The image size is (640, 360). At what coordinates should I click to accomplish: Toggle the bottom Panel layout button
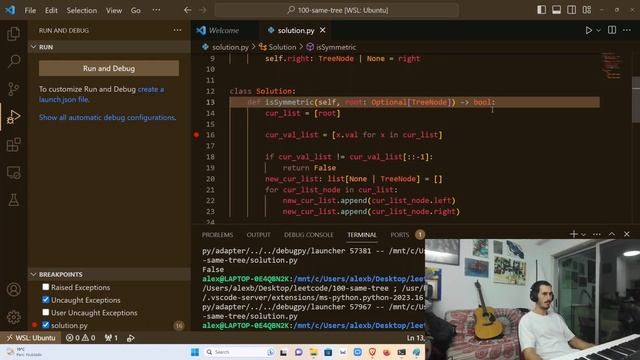[556, 10]
